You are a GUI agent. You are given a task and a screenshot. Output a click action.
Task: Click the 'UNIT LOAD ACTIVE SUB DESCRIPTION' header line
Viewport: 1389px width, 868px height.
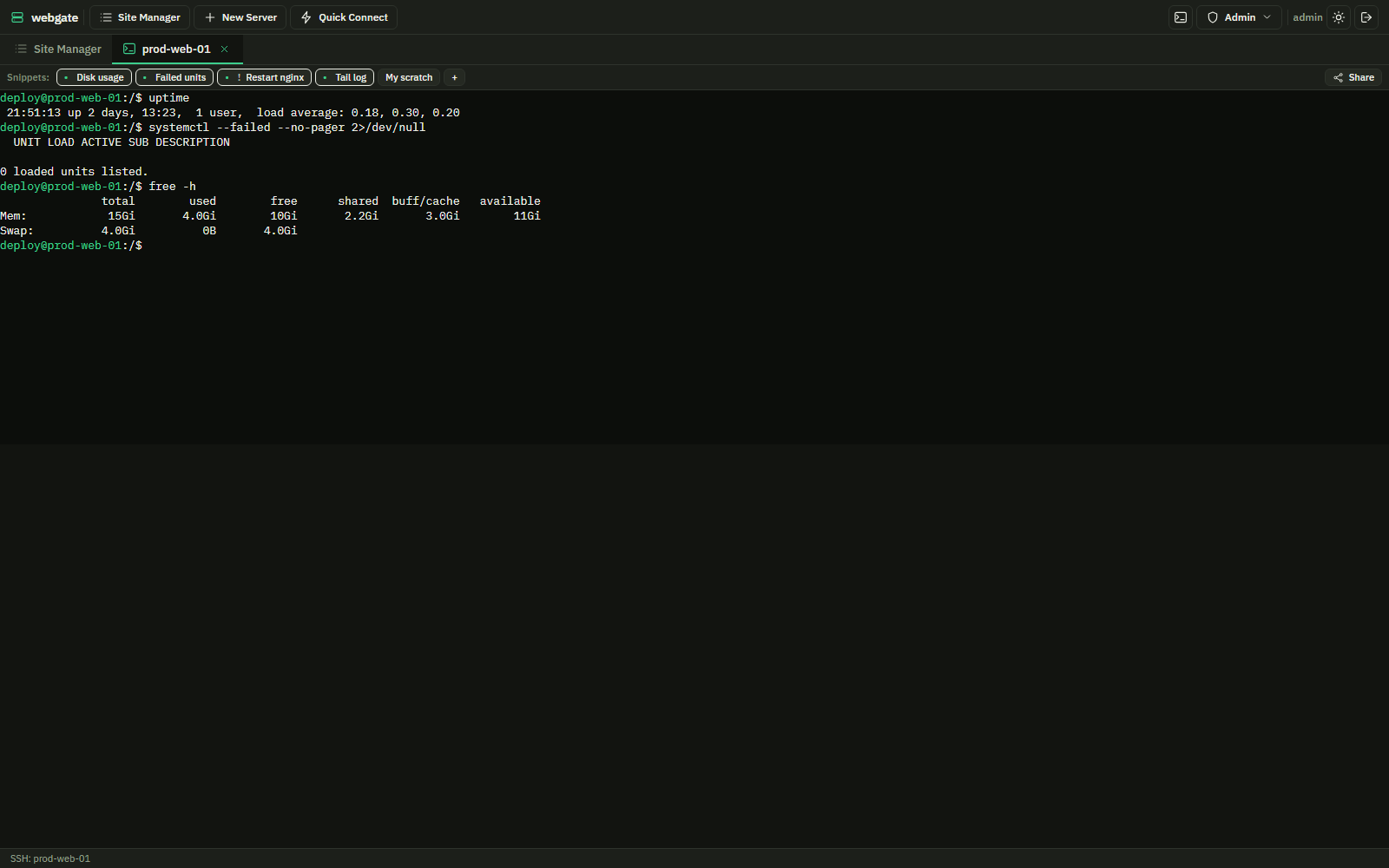122,142
